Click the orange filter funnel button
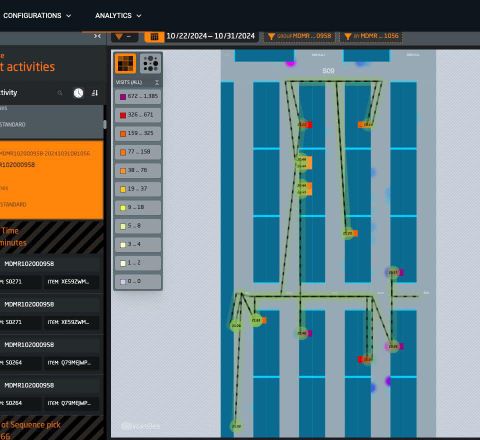Viewport: 480px width, 440px height. [124, 36]
